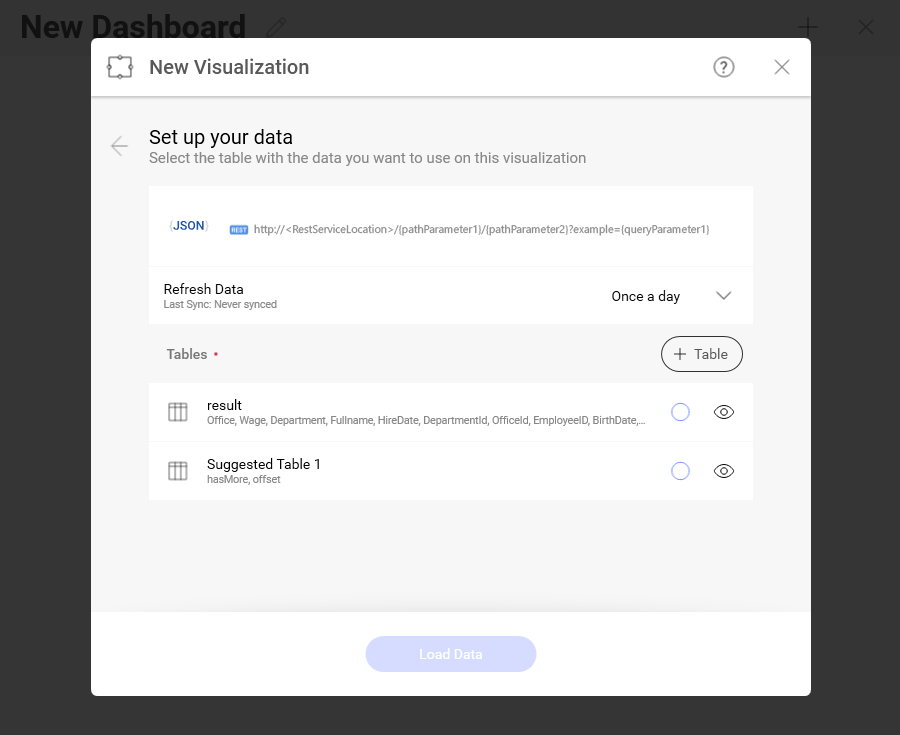Close the New Visualization dialog
The image size is (900, 735).
(x=782, y=67)
